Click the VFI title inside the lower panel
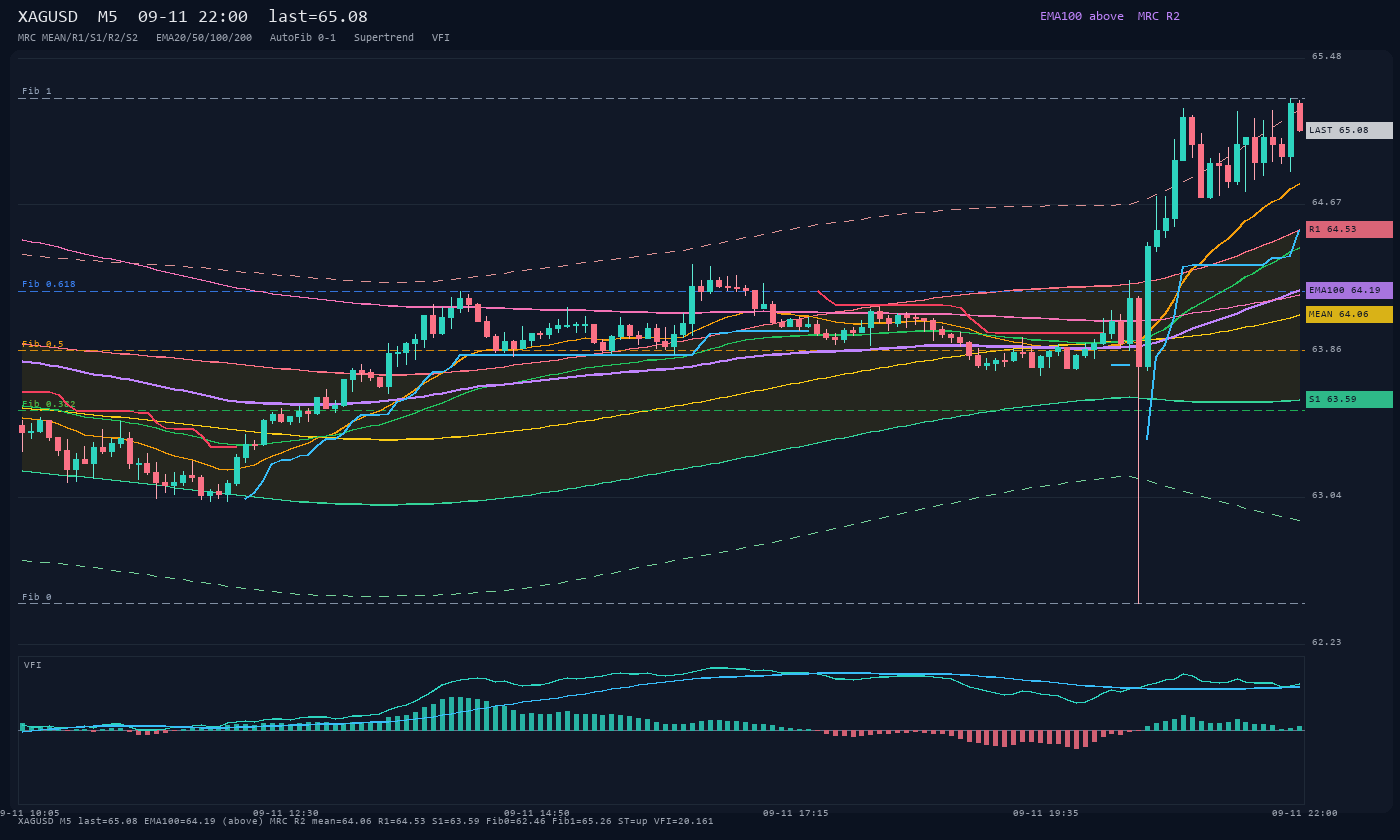Screen dimensions: 1400x840 click(x=33, y=665)
